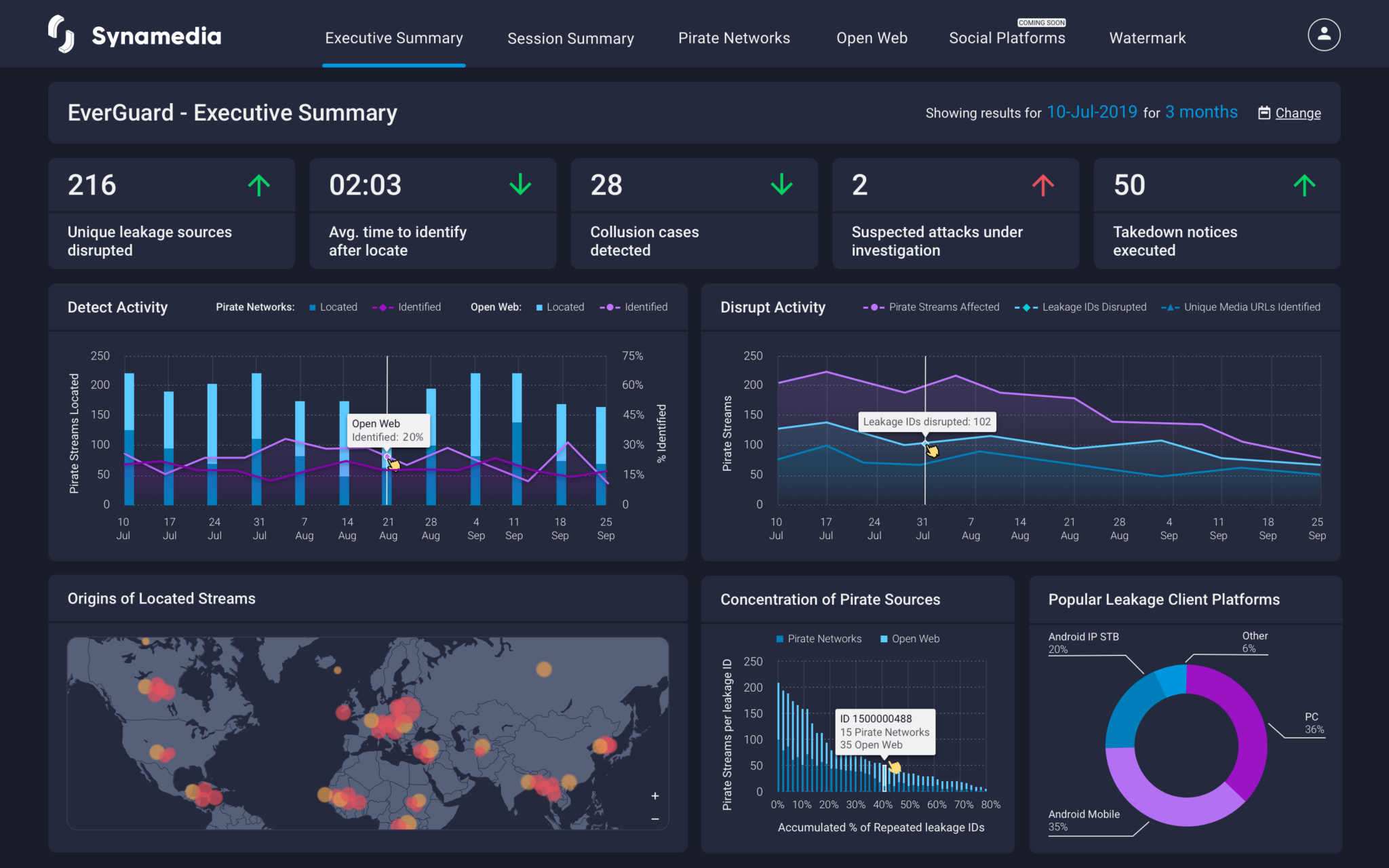Toggle Open Web Located legend
This screenshot has height=868, width=1389.
click(x=560, y=307)
